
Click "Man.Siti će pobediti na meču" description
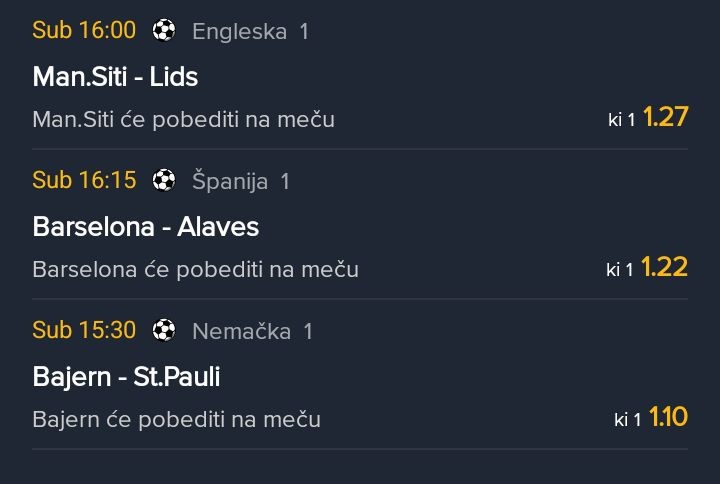click(x=183, y=120)
